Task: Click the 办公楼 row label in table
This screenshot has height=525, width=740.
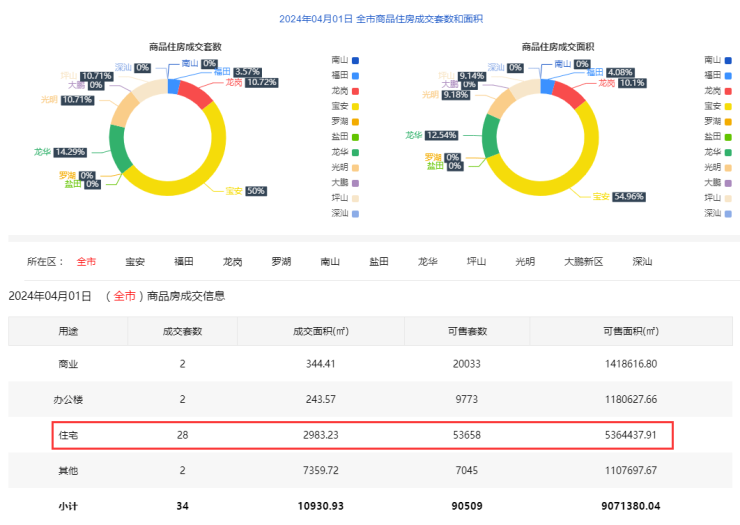Action: click(68, 399)
